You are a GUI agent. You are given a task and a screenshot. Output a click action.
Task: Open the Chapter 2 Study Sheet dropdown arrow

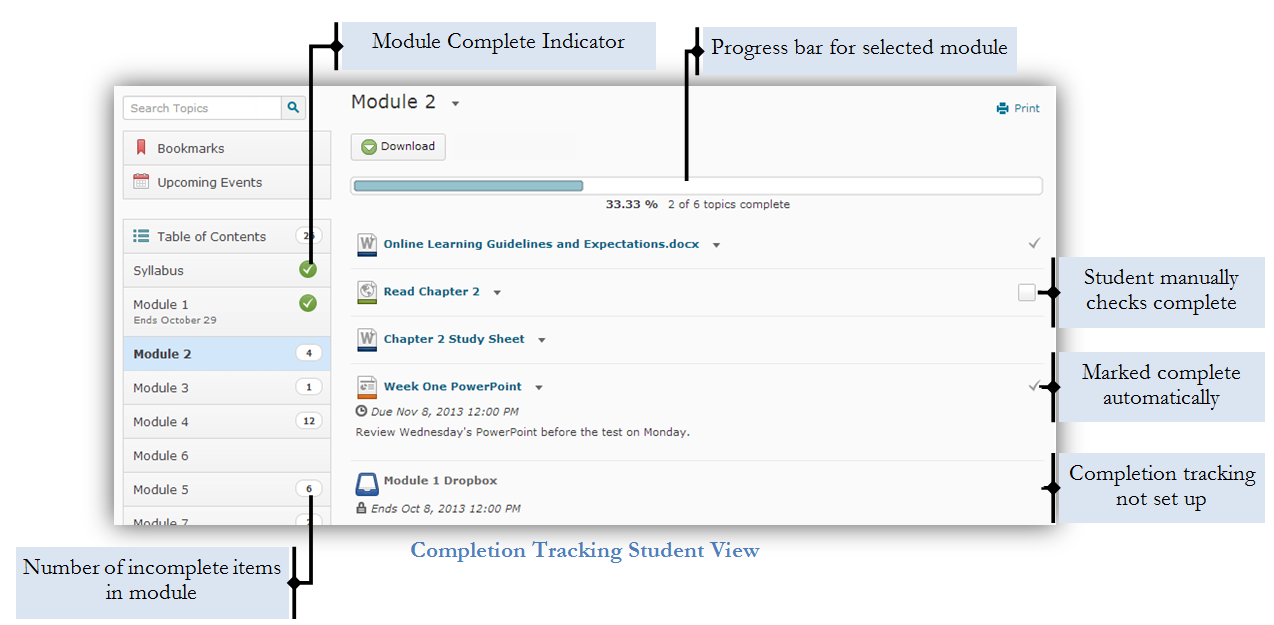(542, 340)
